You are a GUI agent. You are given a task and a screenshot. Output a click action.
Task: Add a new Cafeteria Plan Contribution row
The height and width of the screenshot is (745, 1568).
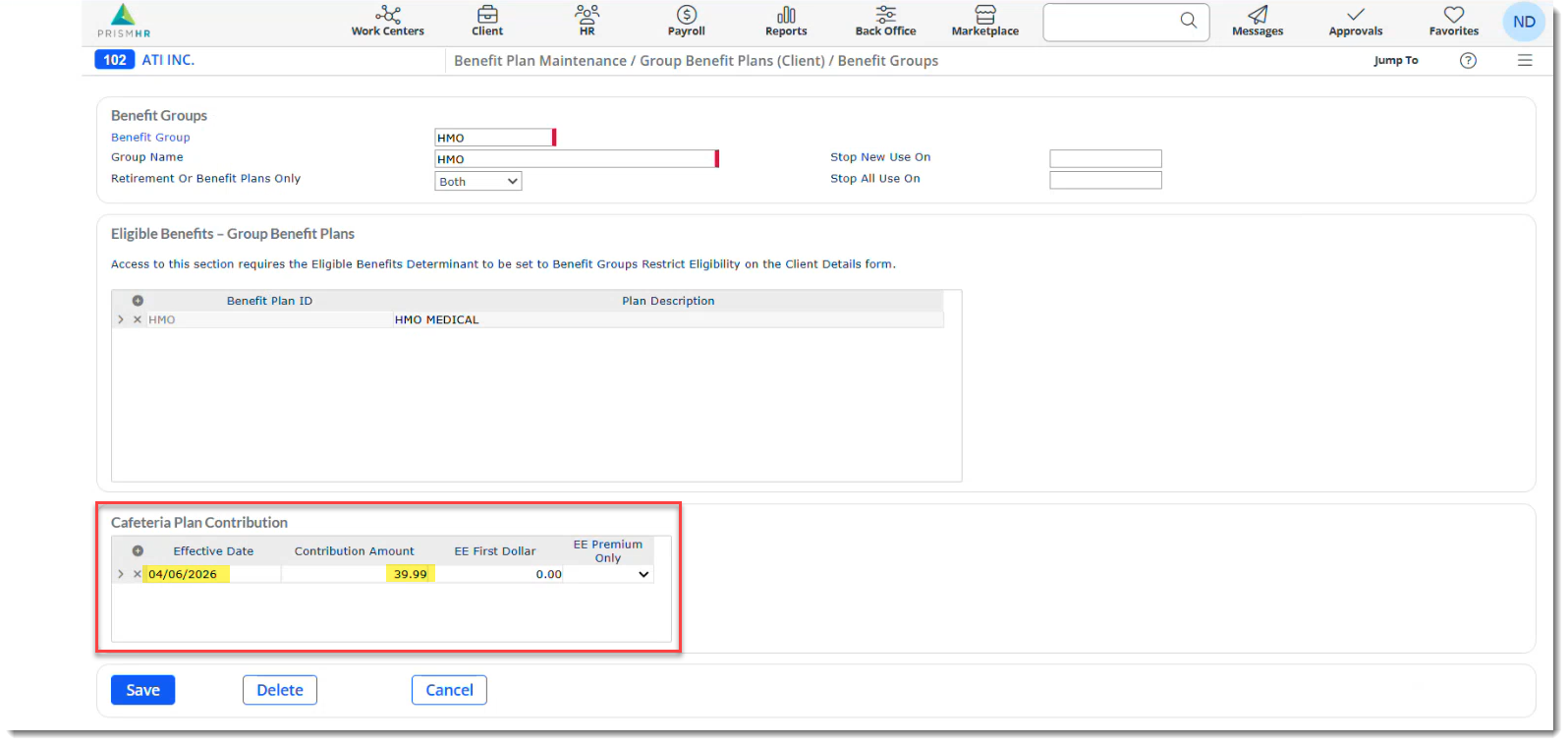click(138, 551)
